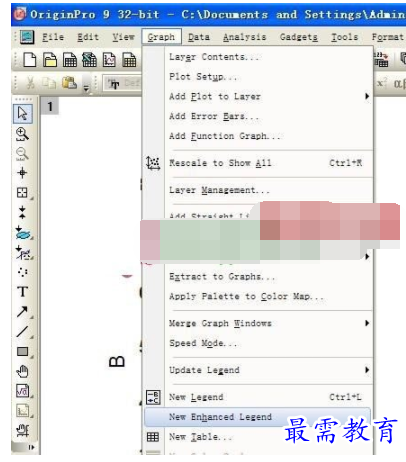Open the Tools menu

[345, 37]
